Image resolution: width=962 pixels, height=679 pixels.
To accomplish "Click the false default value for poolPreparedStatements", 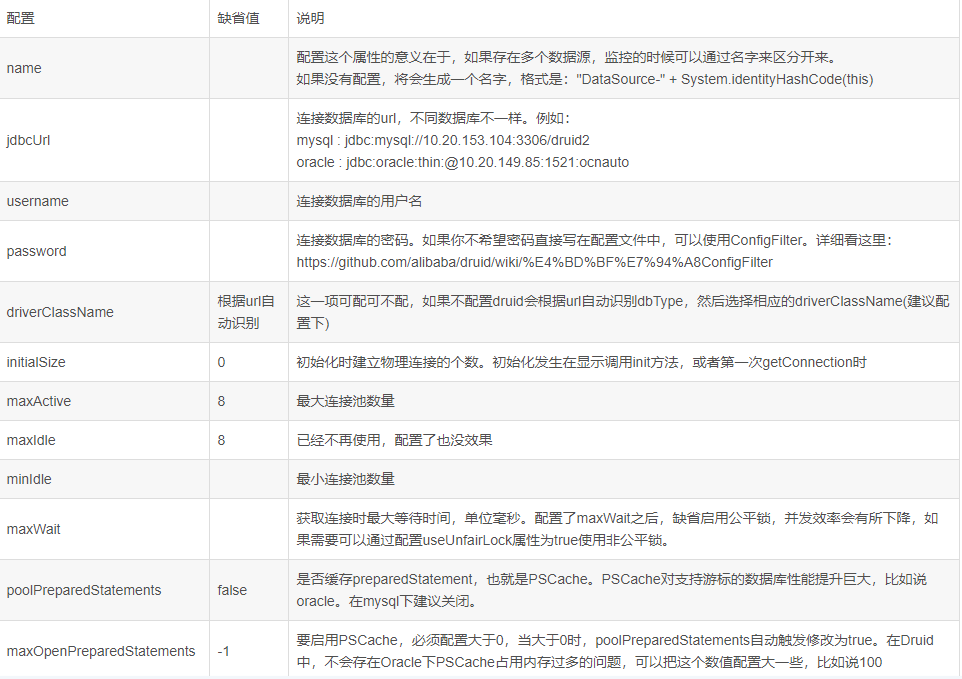I will pyautogui.click(x=232, y=590).
